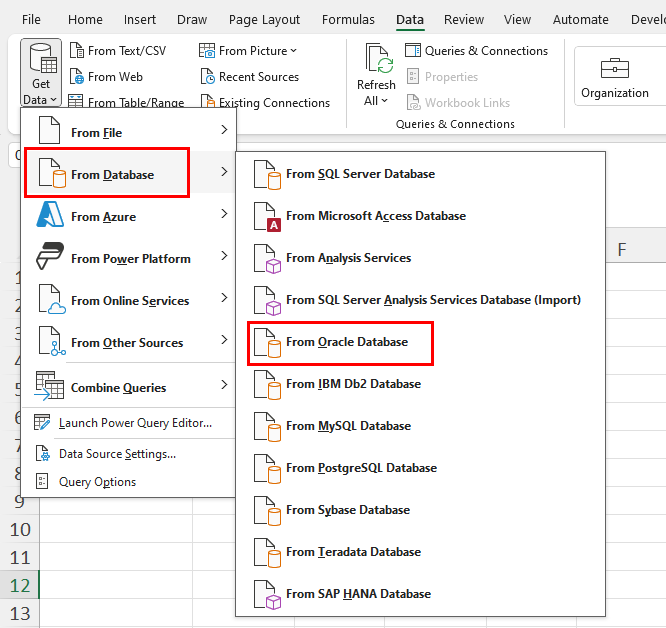Expand the From Other Sources submenu arrow
The width and height of the screenshot is (666, 628).
224,340
